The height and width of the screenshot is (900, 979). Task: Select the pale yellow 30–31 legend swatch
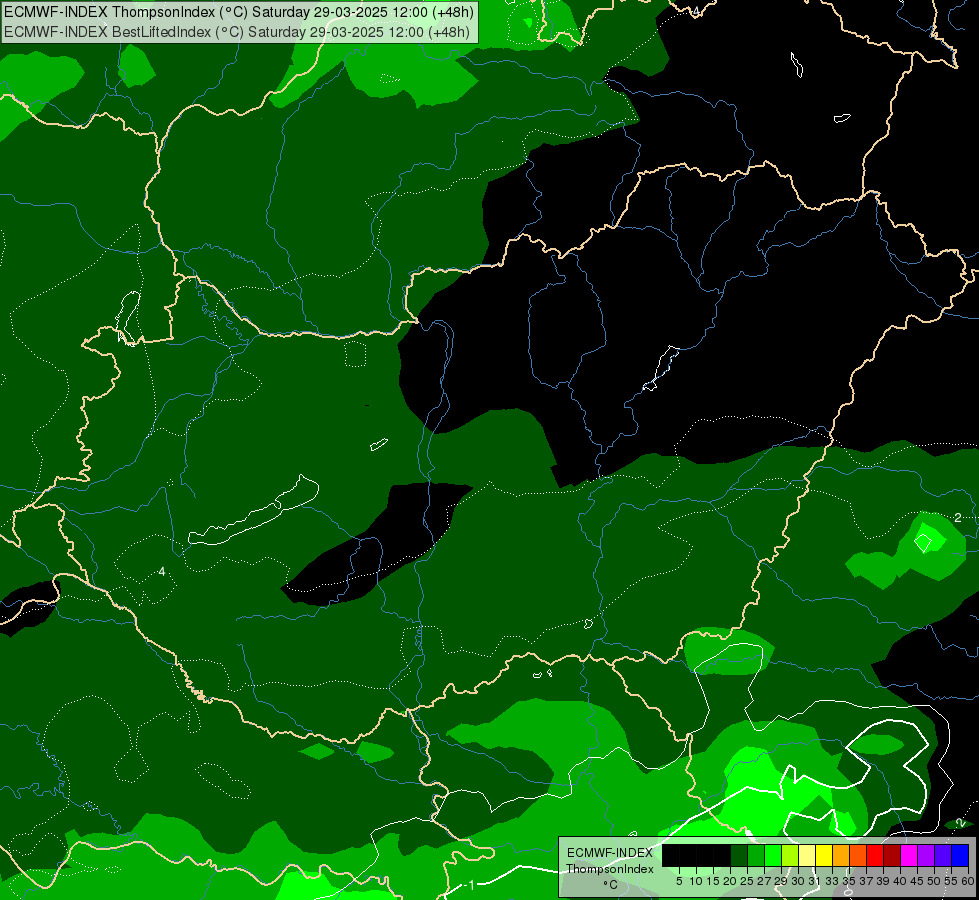coord(807,855)
